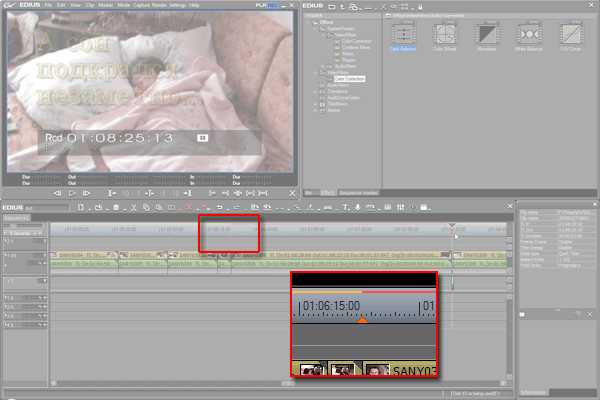Image resolution: width=600 pixels, height=400 pixels.
Task: Select the YUV Curve effect
Action: pos(571,36)
